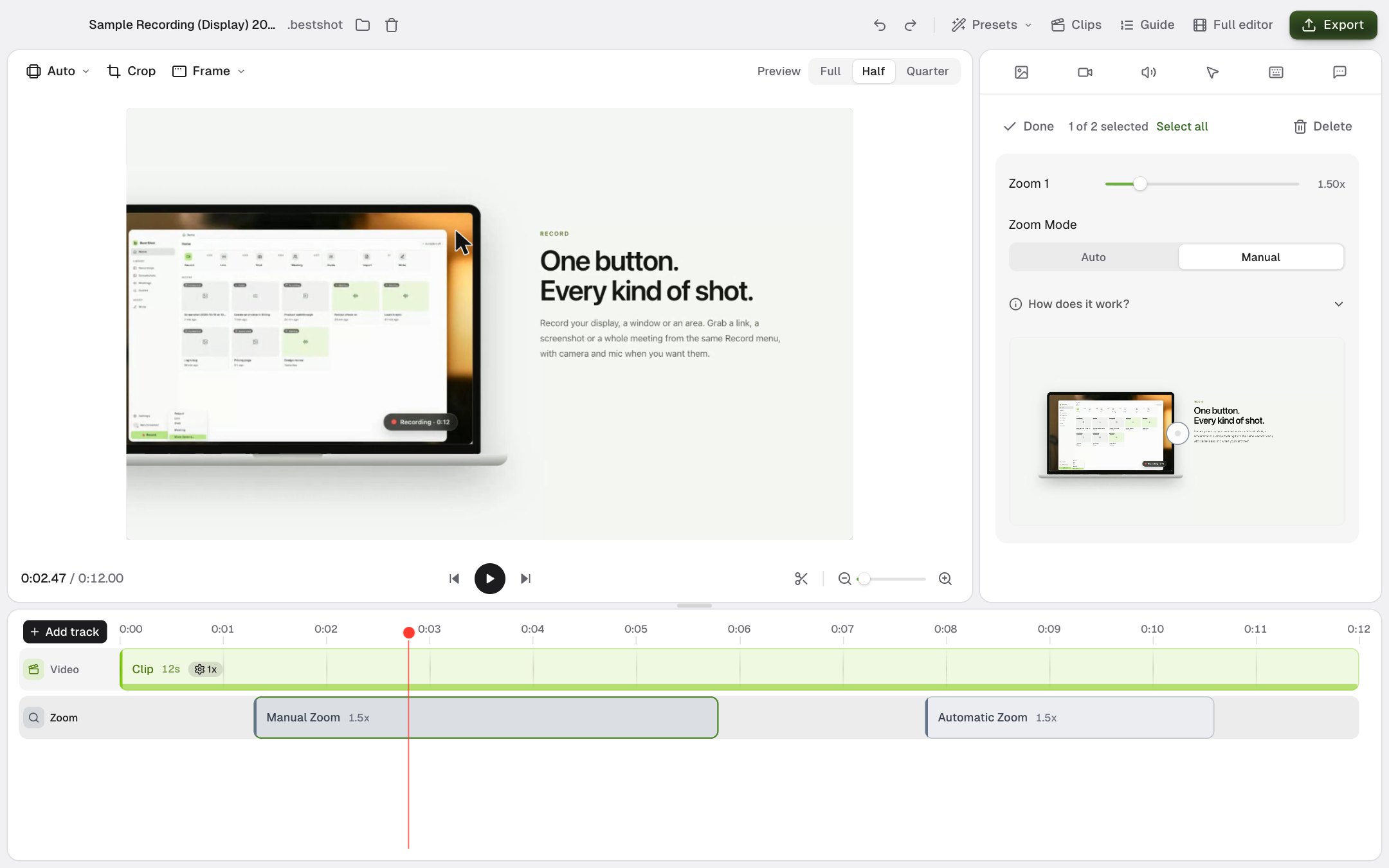Open the project folder icon
The width and height of the screenshot is (1389, 868).
[363, 25]
